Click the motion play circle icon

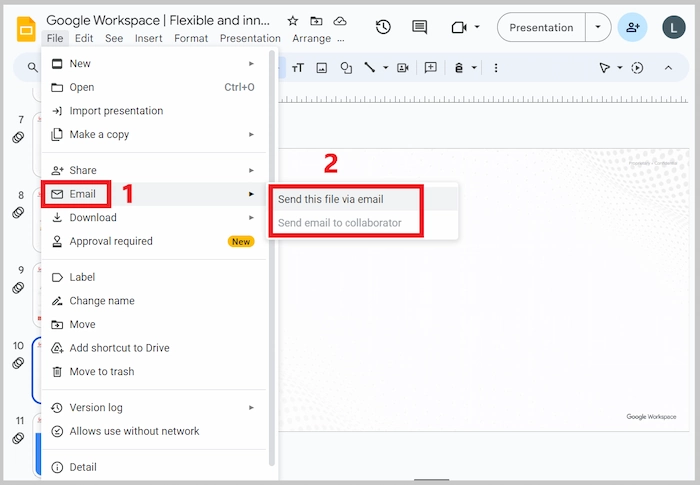(637, 68)
